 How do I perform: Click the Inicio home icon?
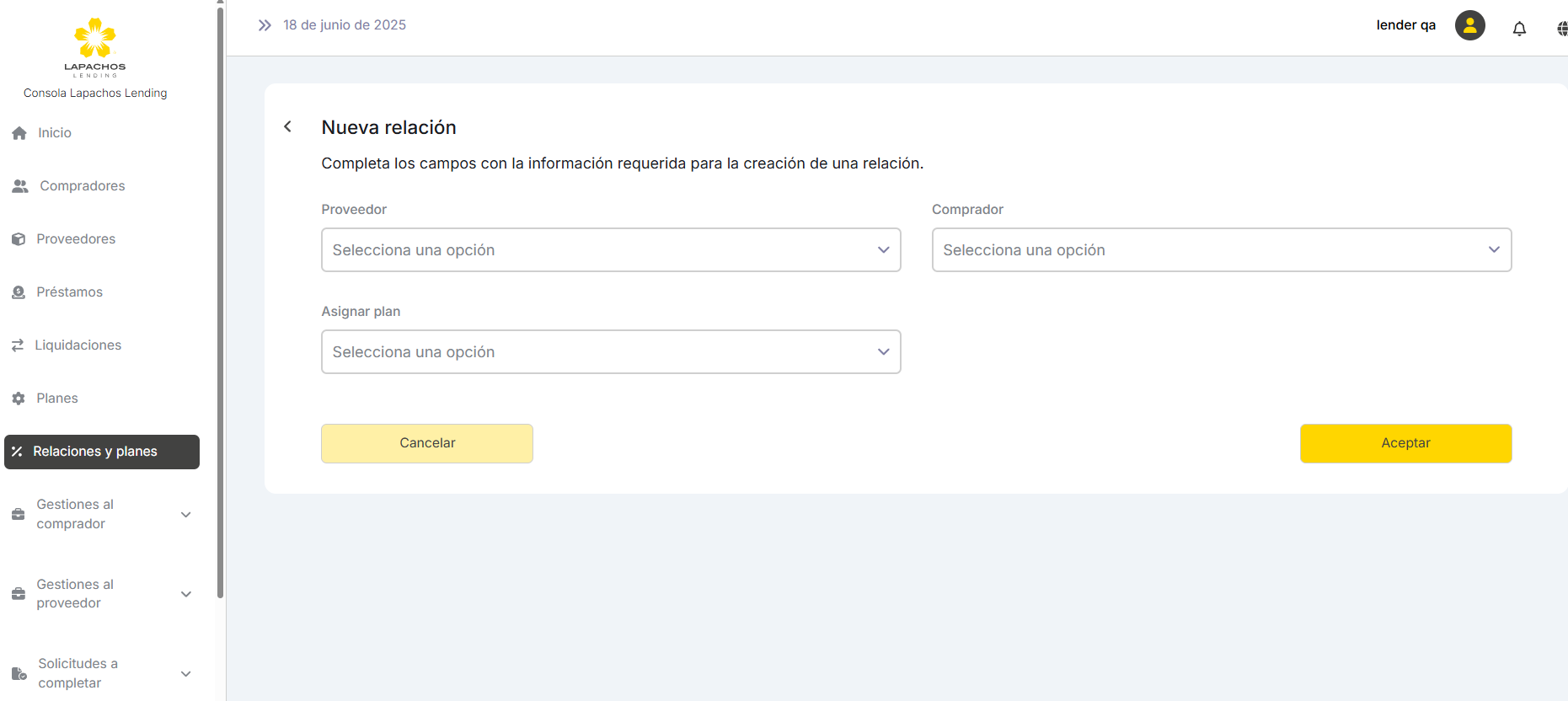click(19, 133)
